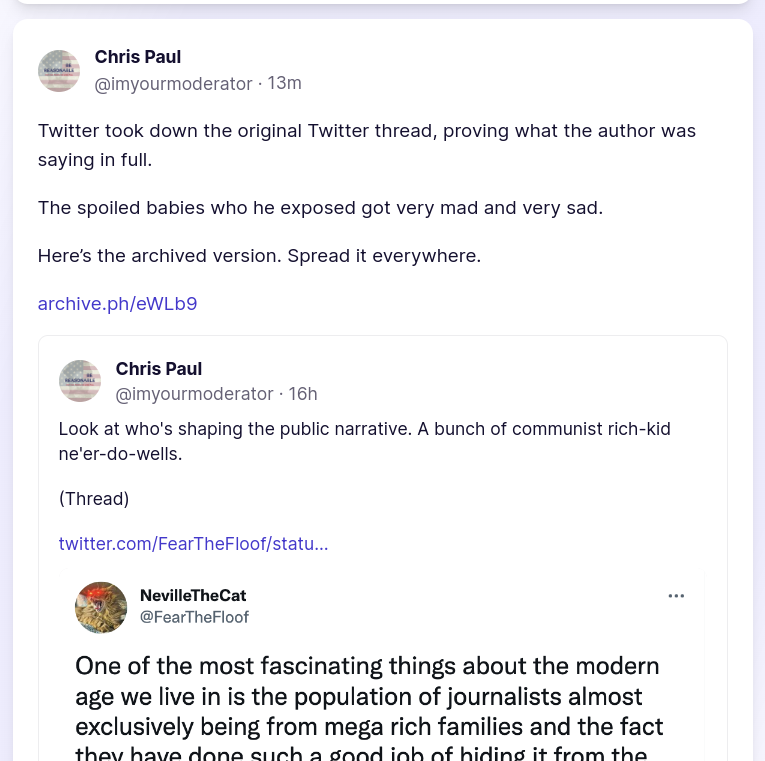Click the @imyourmoderator handle beside 16h
Viewport: 765px width, 761px height.
coord(194,394)
